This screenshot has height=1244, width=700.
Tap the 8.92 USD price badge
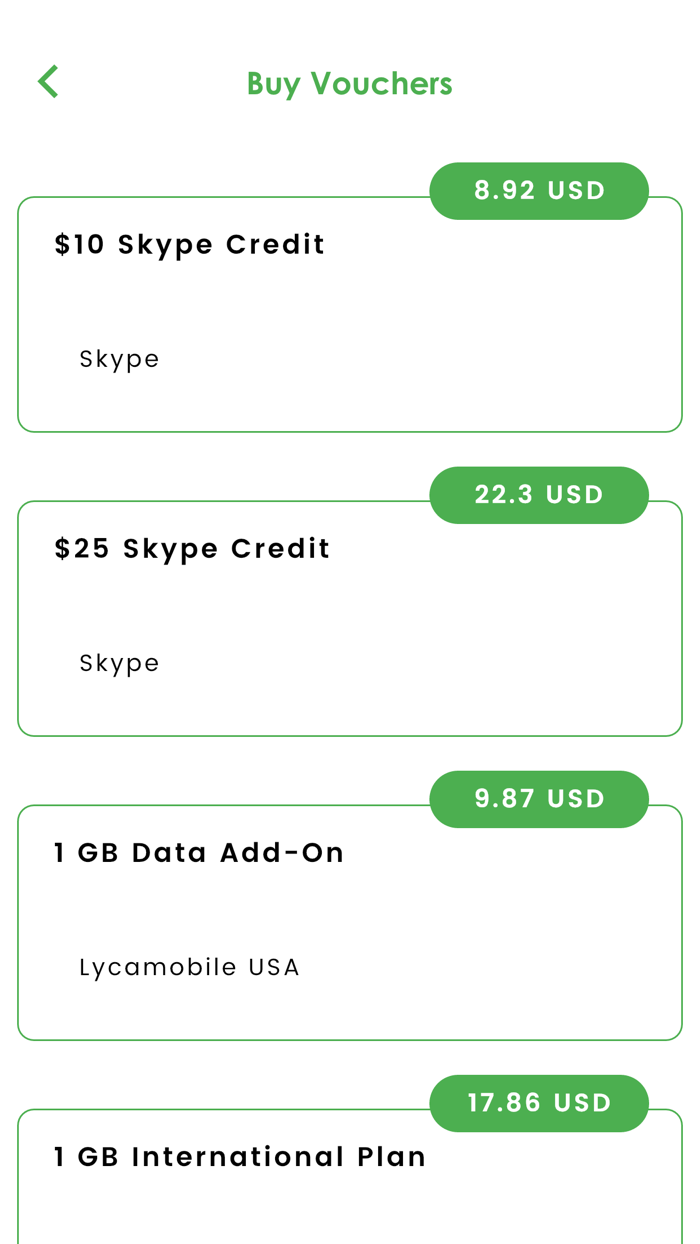click(x=539, y=190)
